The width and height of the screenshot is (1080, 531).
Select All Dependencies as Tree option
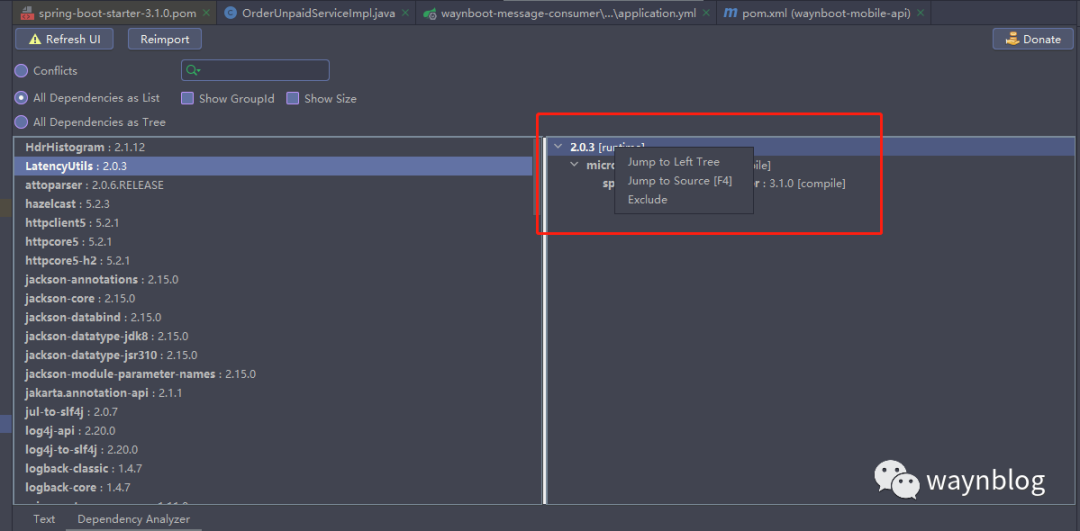pos(21,123)
